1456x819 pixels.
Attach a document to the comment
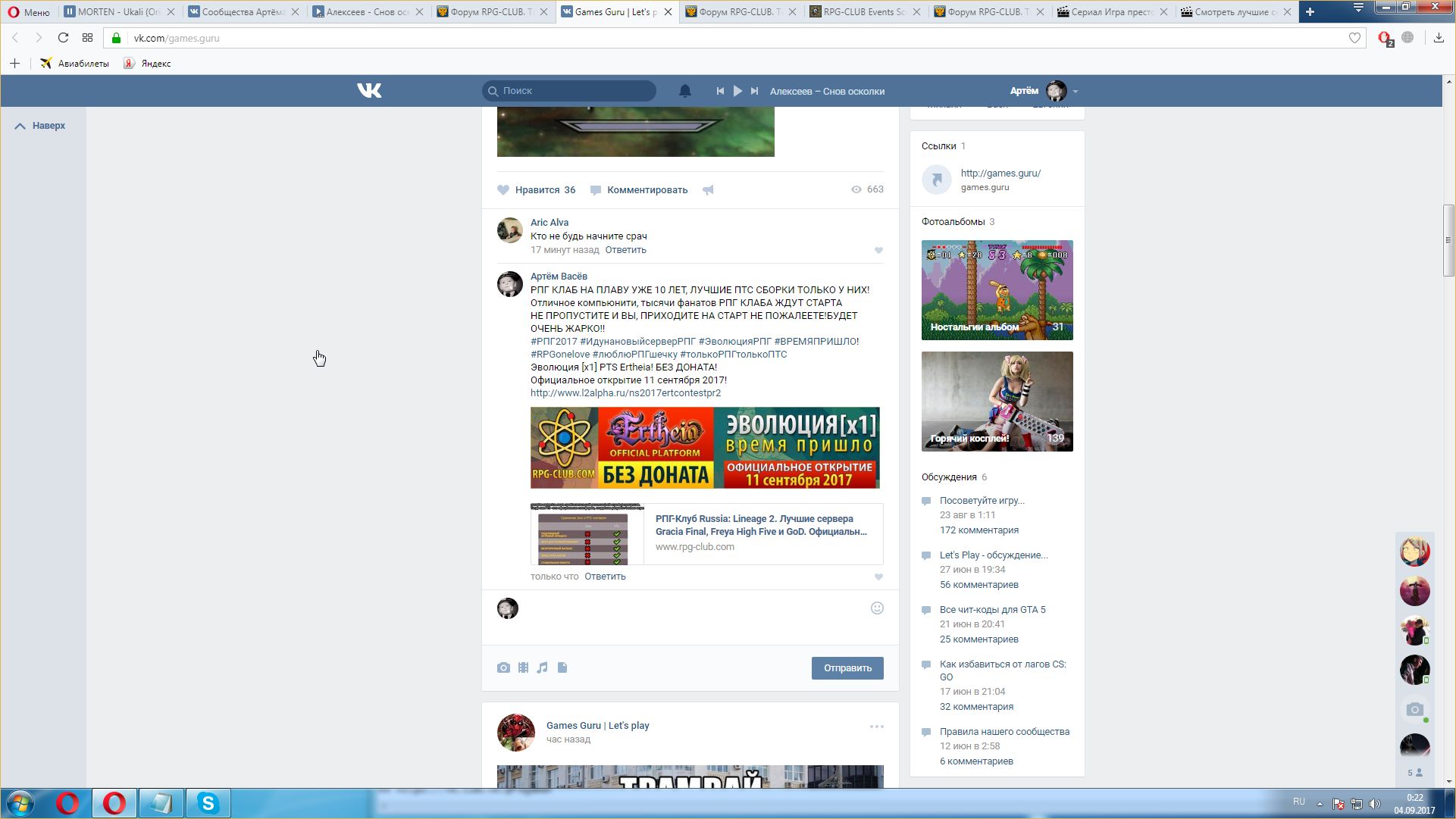point(562,668)
